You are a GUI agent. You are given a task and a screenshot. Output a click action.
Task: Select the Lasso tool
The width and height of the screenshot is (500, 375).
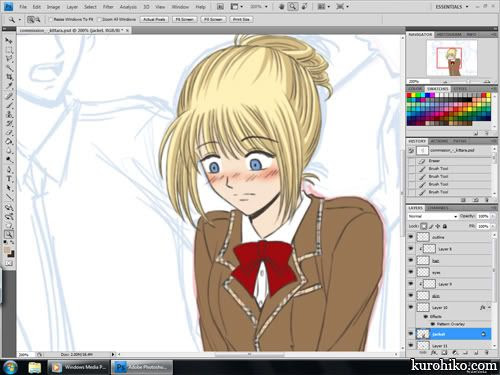pyautogui.click(x=9, y=59)
